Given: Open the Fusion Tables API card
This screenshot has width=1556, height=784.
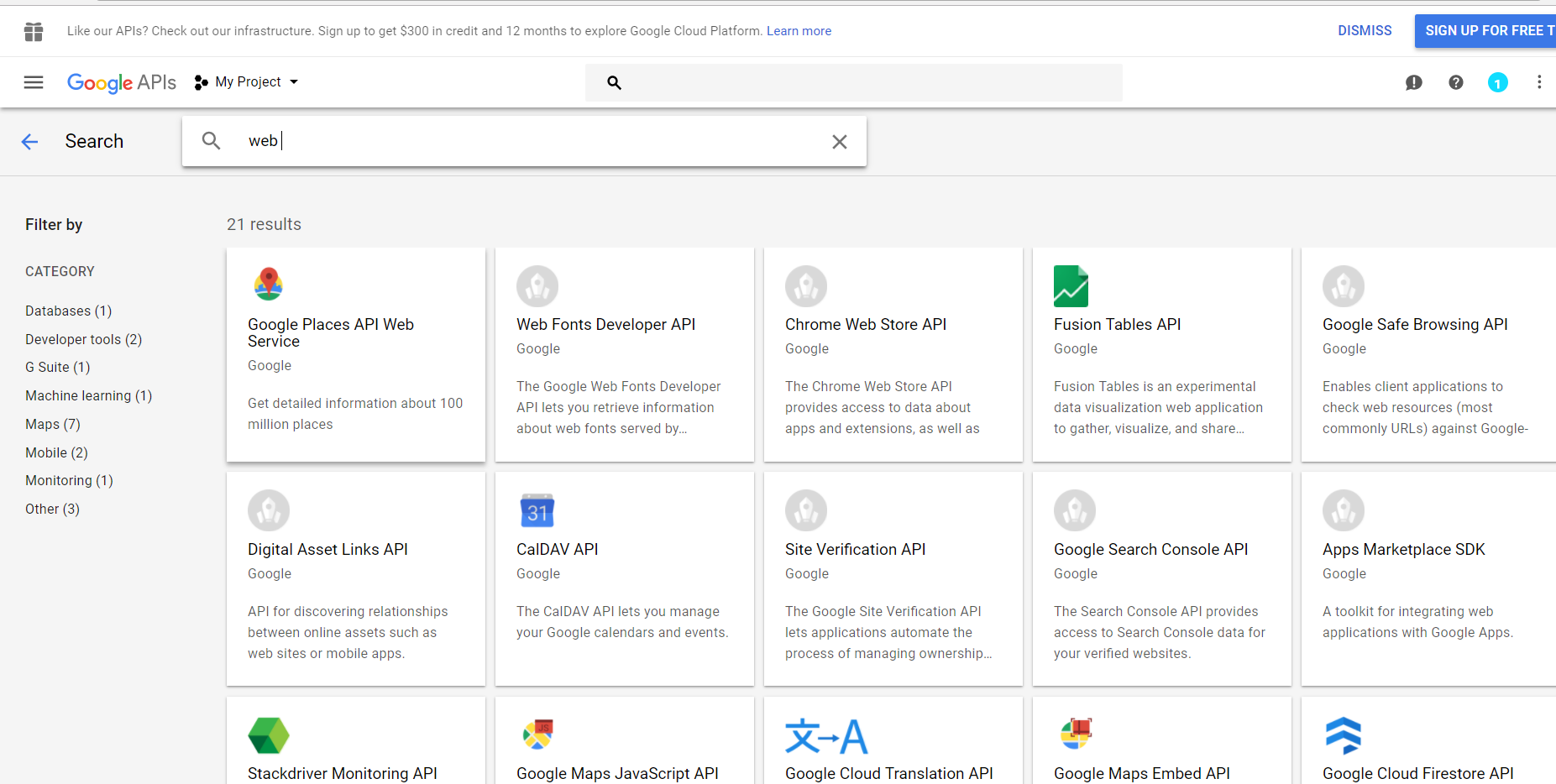Looking at the screenshot, I should tap(1161, 354).
